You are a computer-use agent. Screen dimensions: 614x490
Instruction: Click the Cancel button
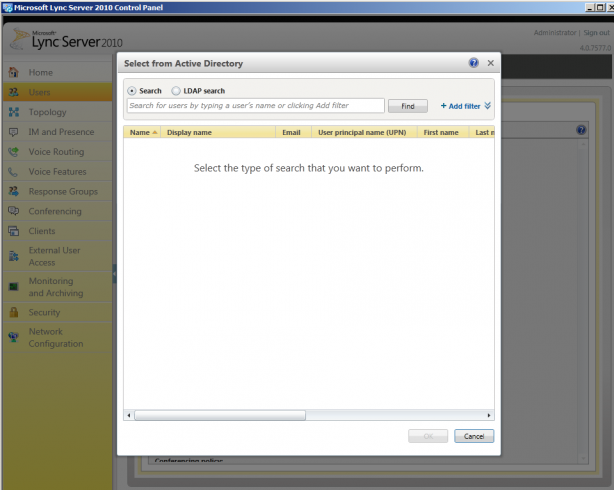coord(474,436)
